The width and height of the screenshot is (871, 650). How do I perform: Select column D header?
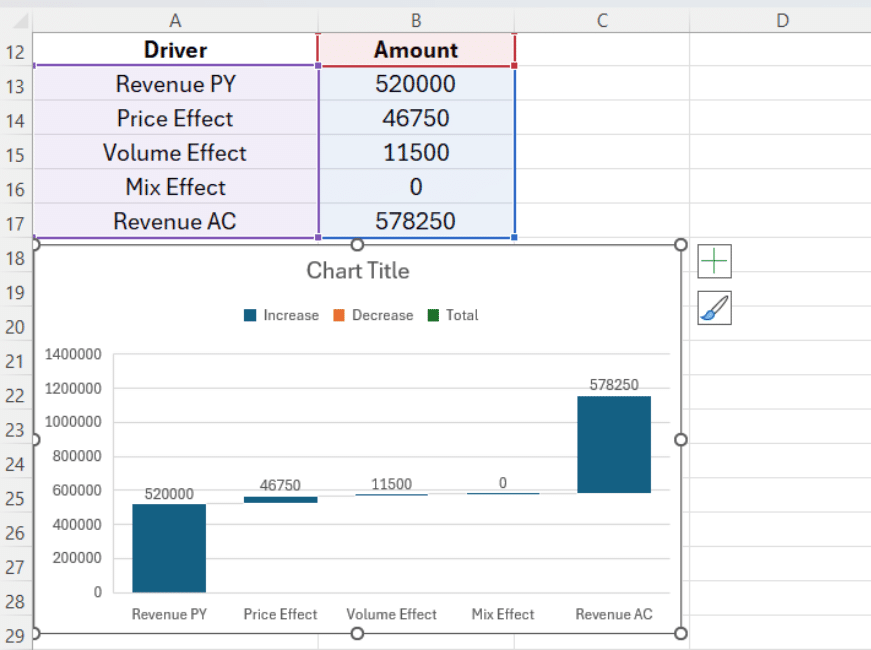pos(782,21)
